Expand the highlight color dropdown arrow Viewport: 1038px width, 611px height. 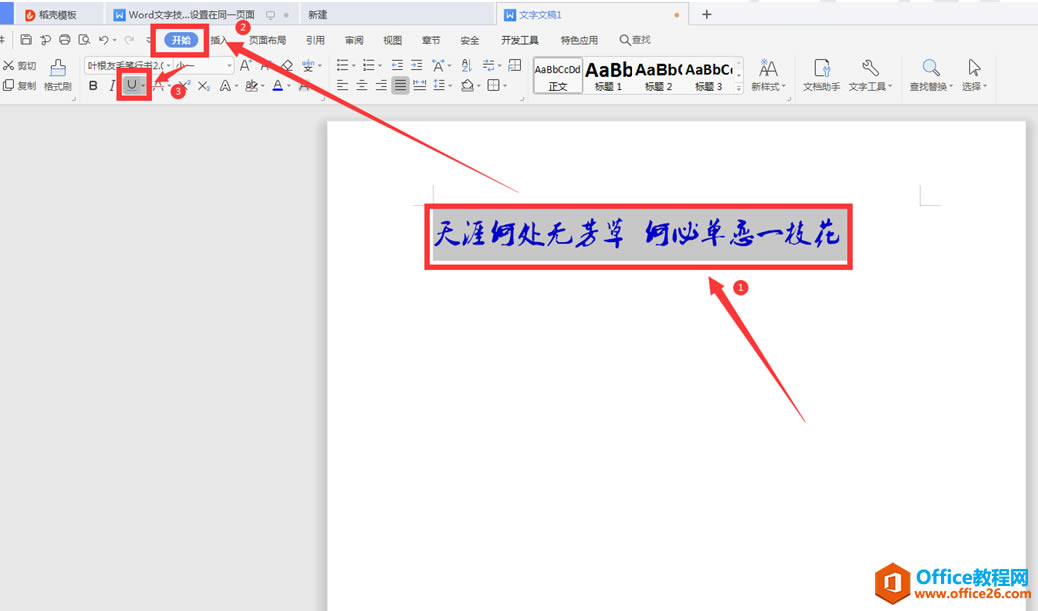click(x=263, y=86)
